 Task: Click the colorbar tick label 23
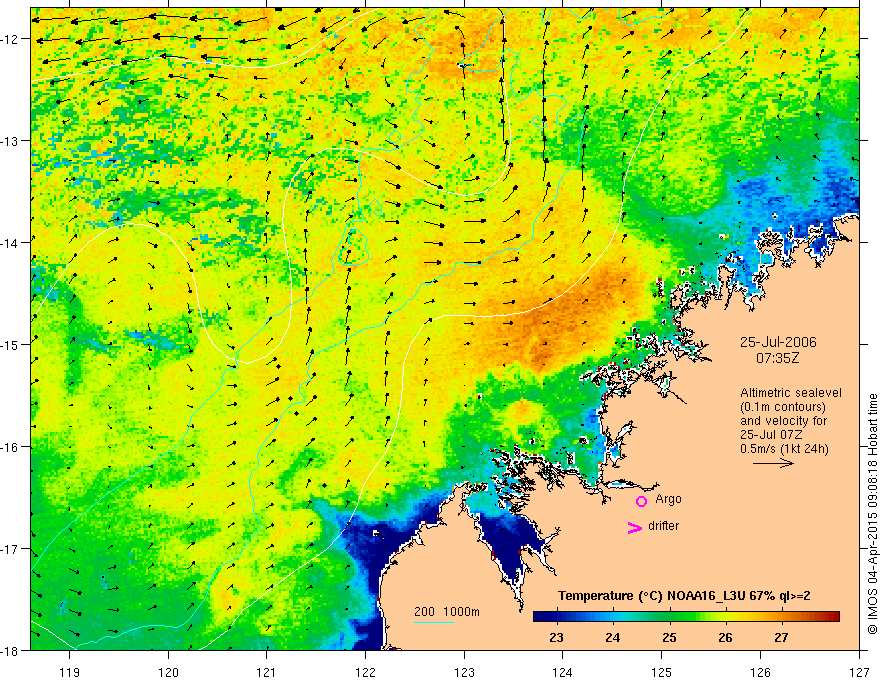coord(556,638)
